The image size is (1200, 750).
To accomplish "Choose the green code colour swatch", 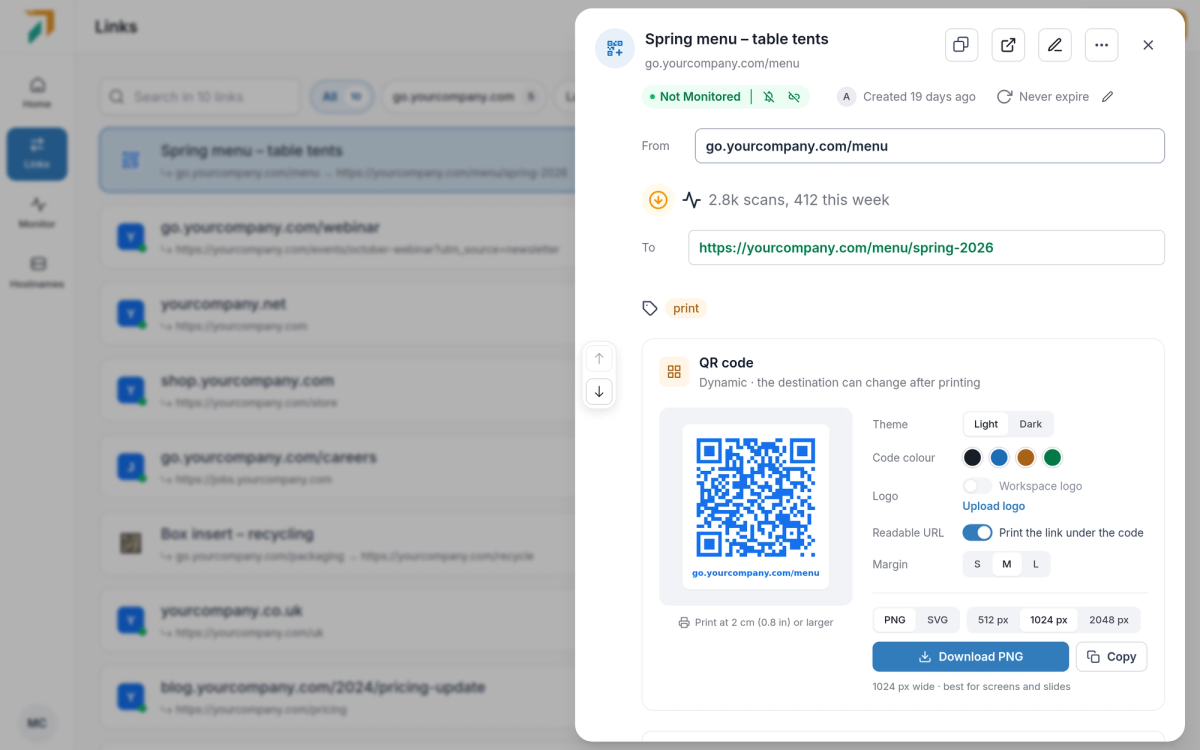I will point(1052,458).
